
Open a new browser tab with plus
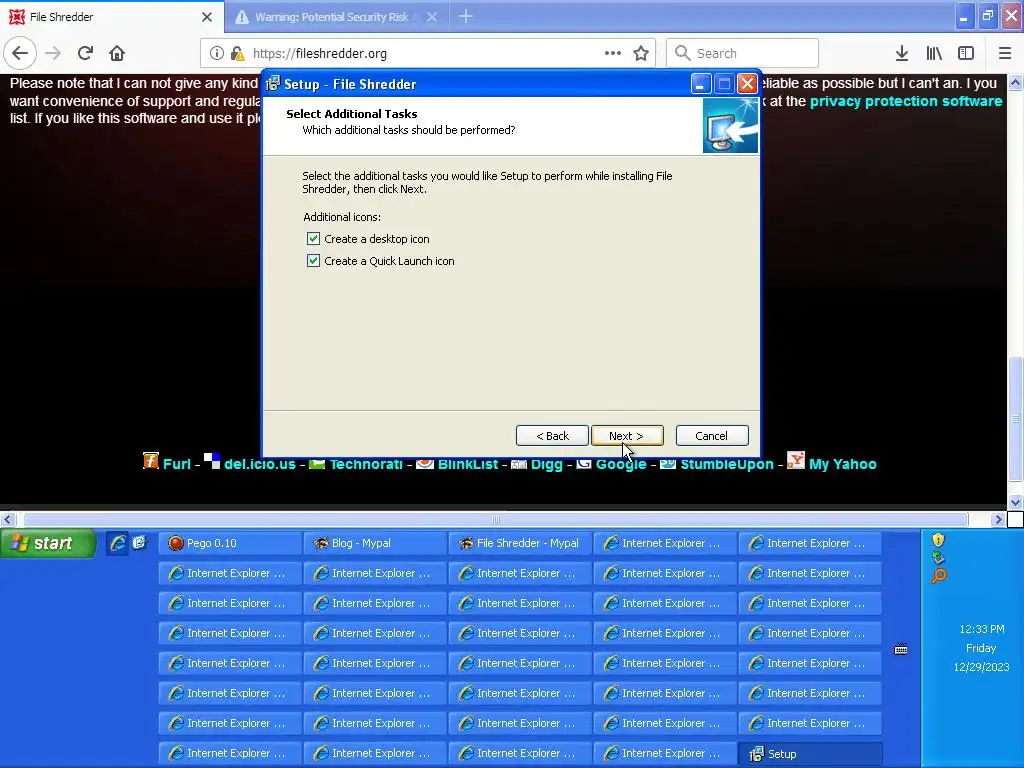coord(466,16)
